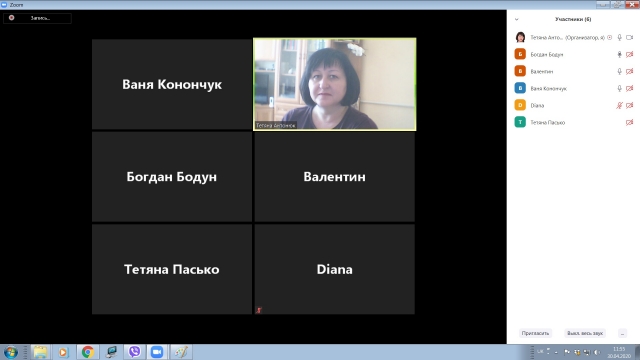Click the Zoom window title bar icon
The height and width of the screenshot is (360, 640).
tap(4, 4)
